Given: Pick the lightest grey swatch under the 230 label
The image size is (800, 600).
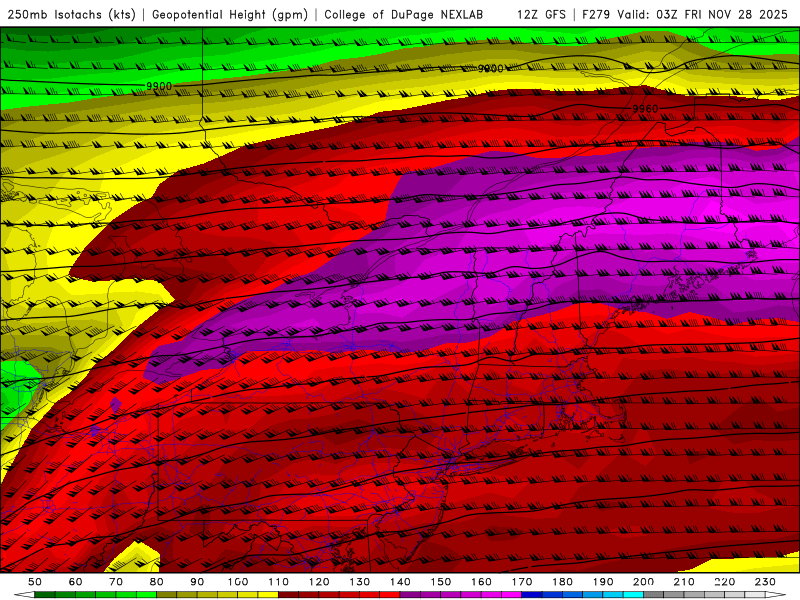Looking at the screenshot, I should tap(755, 595).
